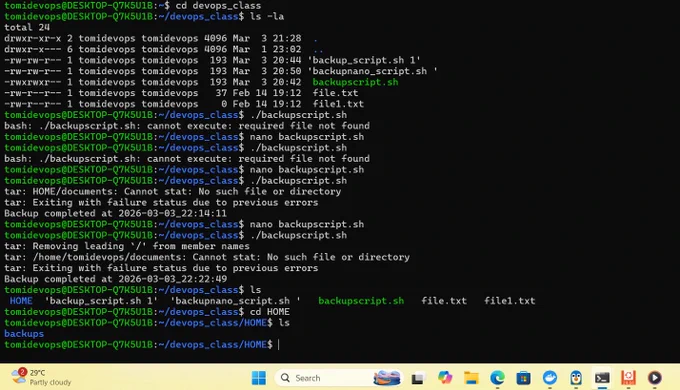Open Microsoft Store from the taskbar
Screen dimensions: 680x390
pos(523,378)
